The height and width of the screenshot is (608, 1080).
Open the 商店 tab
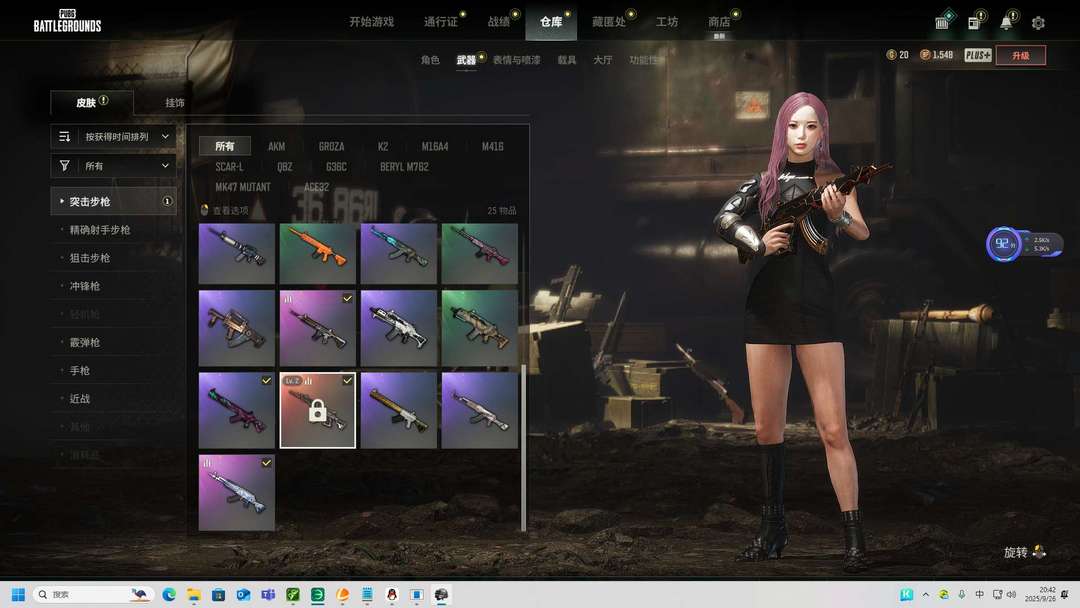click(719, 22)
